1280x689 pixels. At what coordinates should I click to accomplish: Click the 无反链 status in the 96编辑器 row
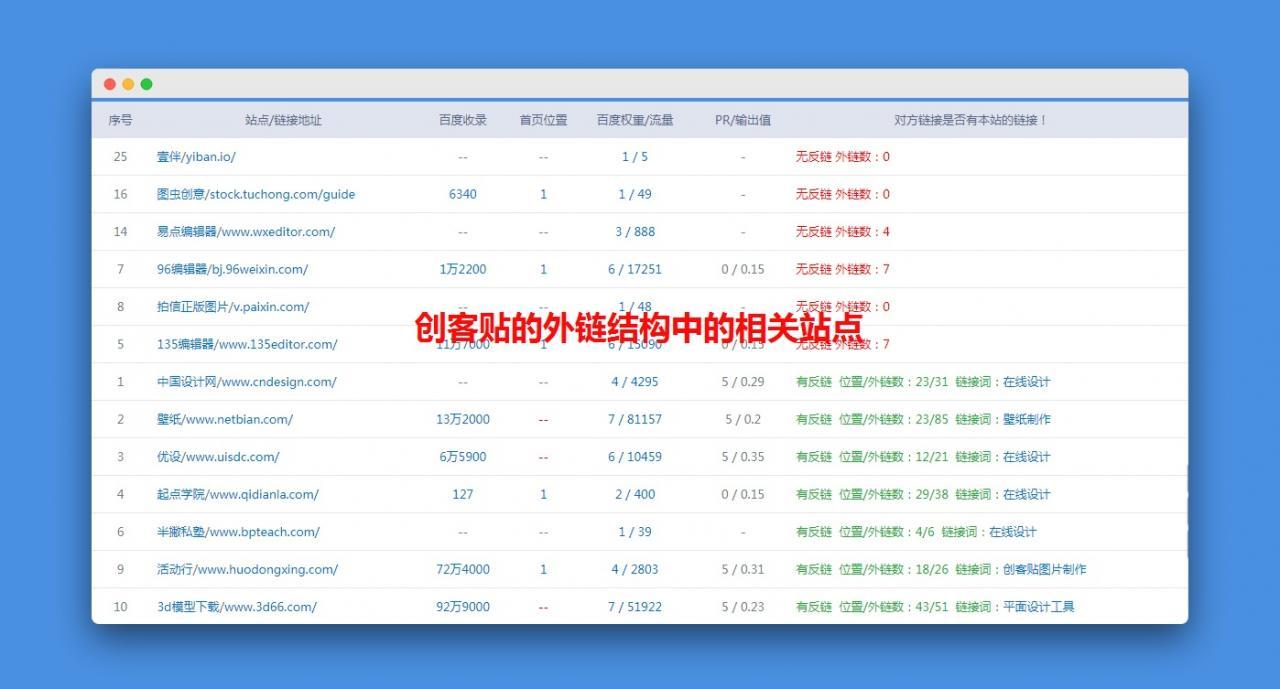pos(843,269)
